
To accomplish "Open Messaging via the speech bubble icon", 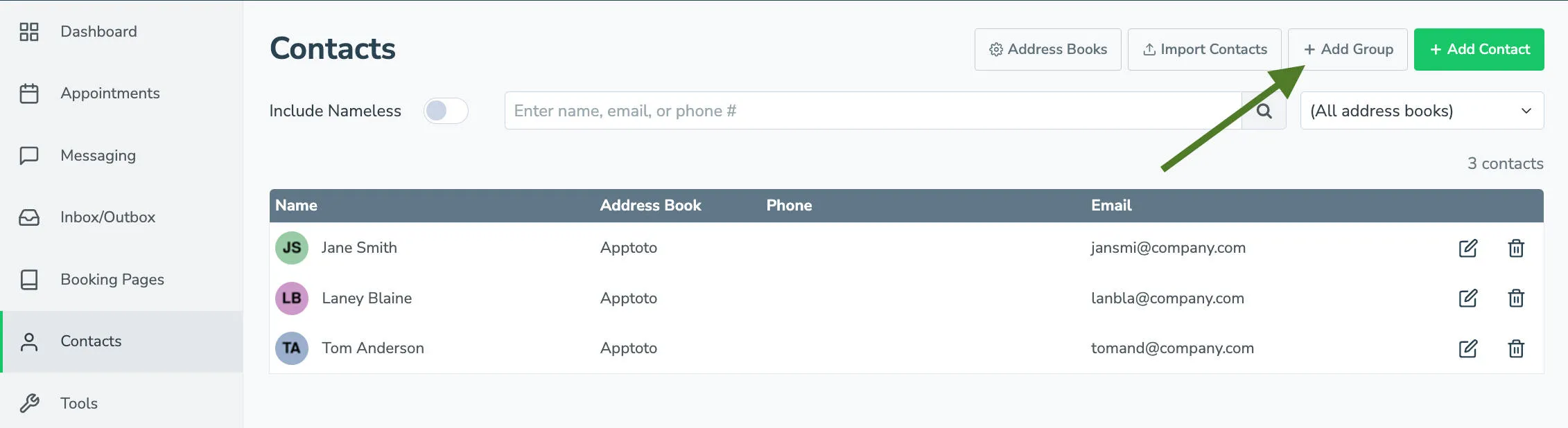I will coord(28,155).
